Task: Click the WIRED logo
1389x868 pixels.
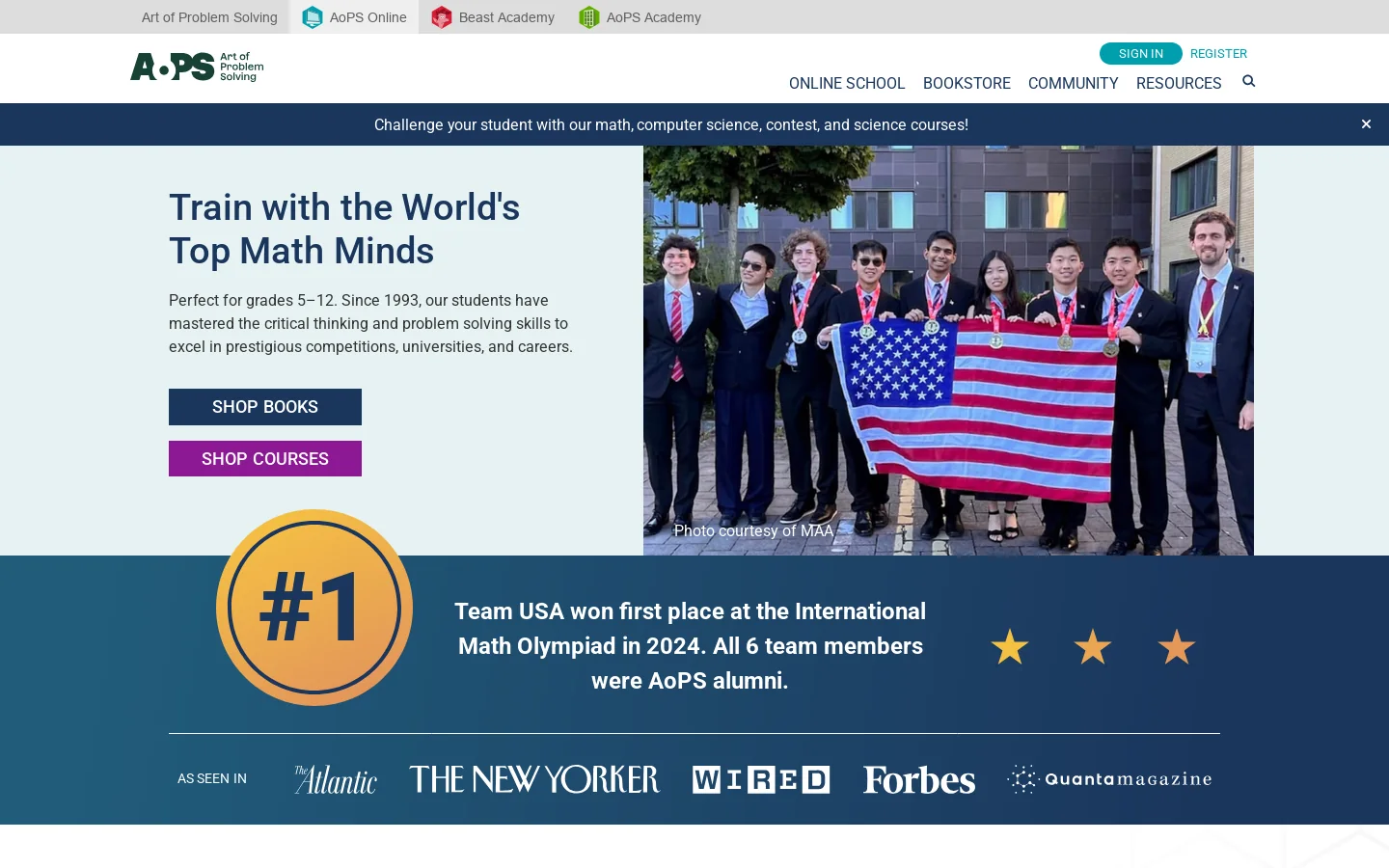Action: click(x=761, y=779)
